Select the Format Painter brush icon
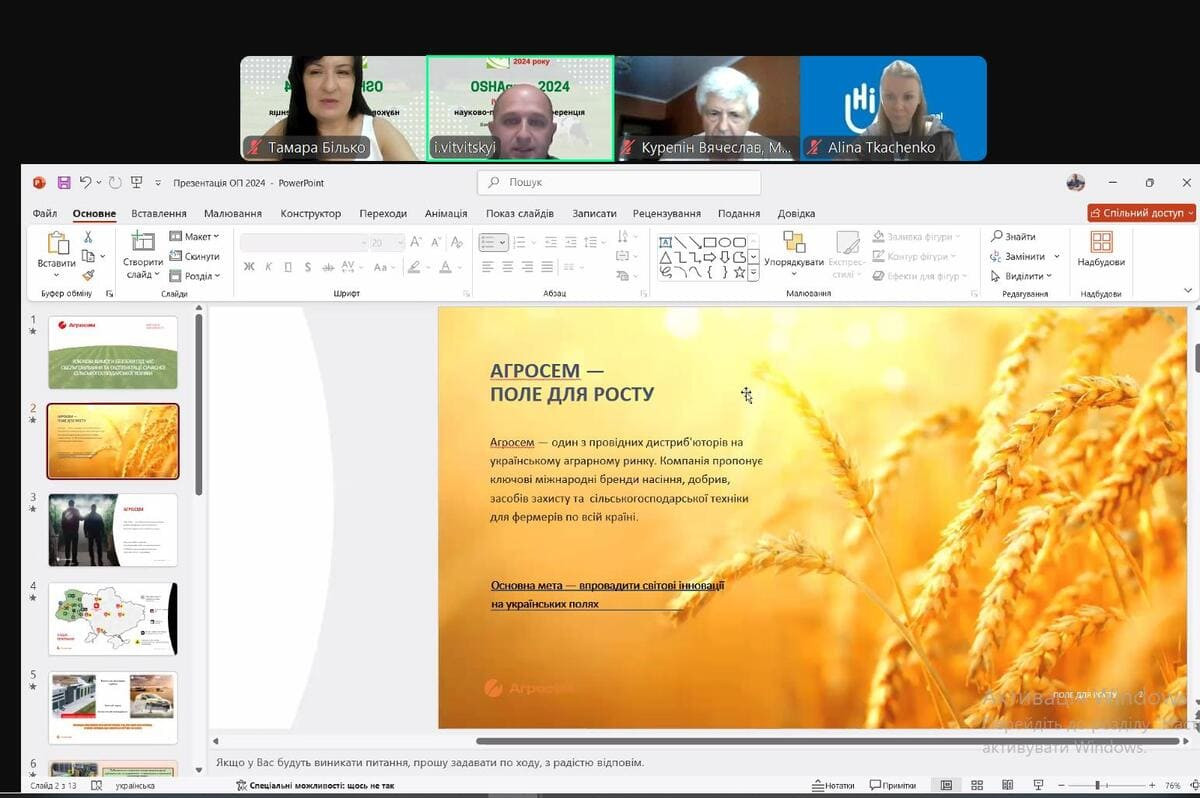The width and height of the screenshot is (1200, 798). [x=88, y=275]
